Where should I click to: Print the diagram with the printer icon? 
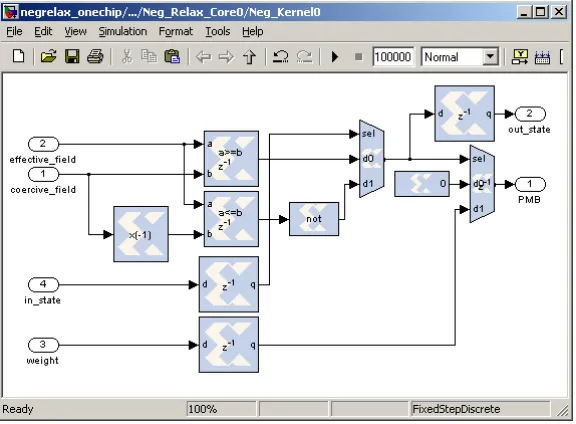[x=95, y=57]
